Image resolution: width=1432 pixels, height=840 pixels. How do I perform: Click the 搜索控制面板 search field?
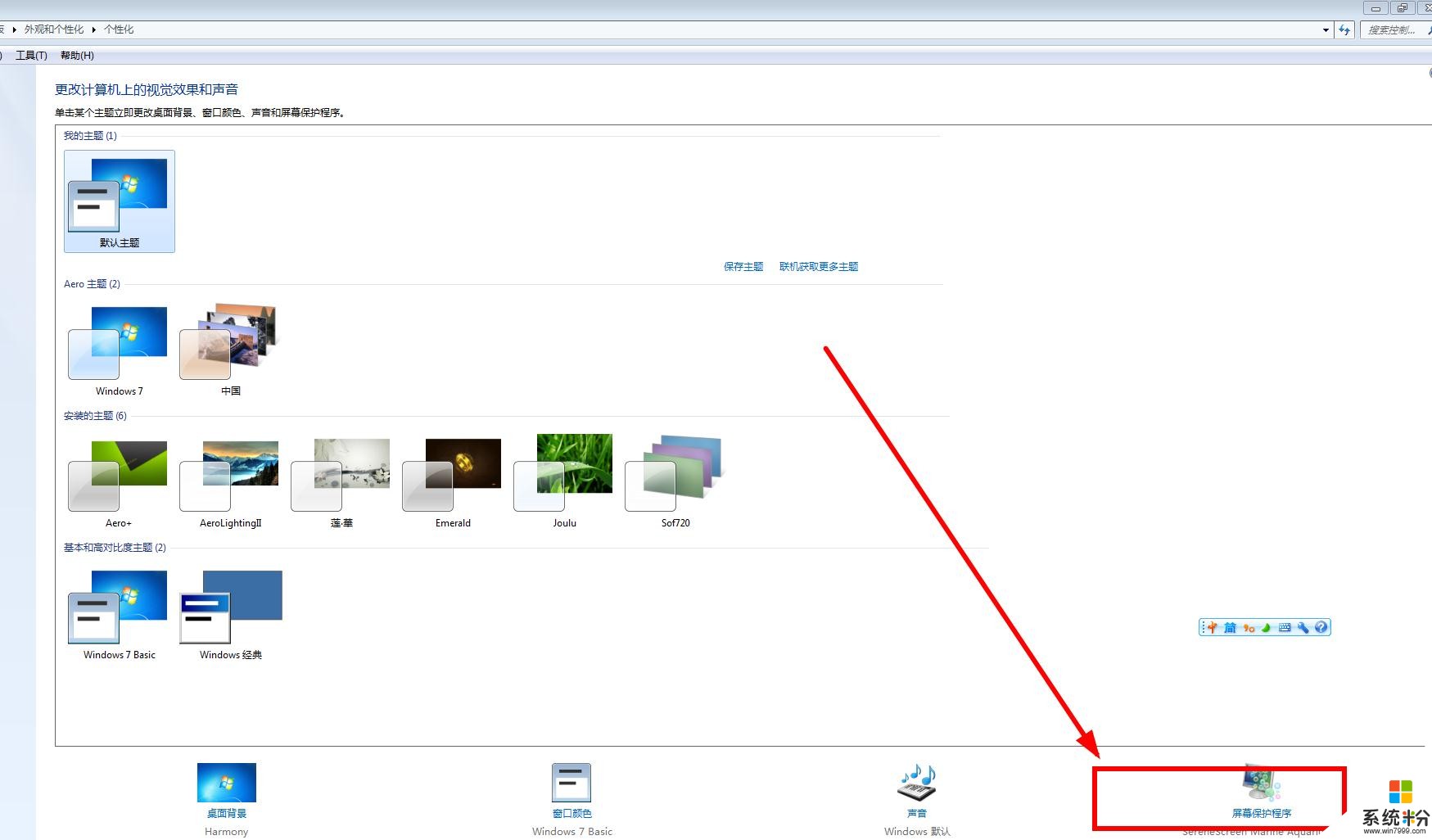click(1395, 29)
